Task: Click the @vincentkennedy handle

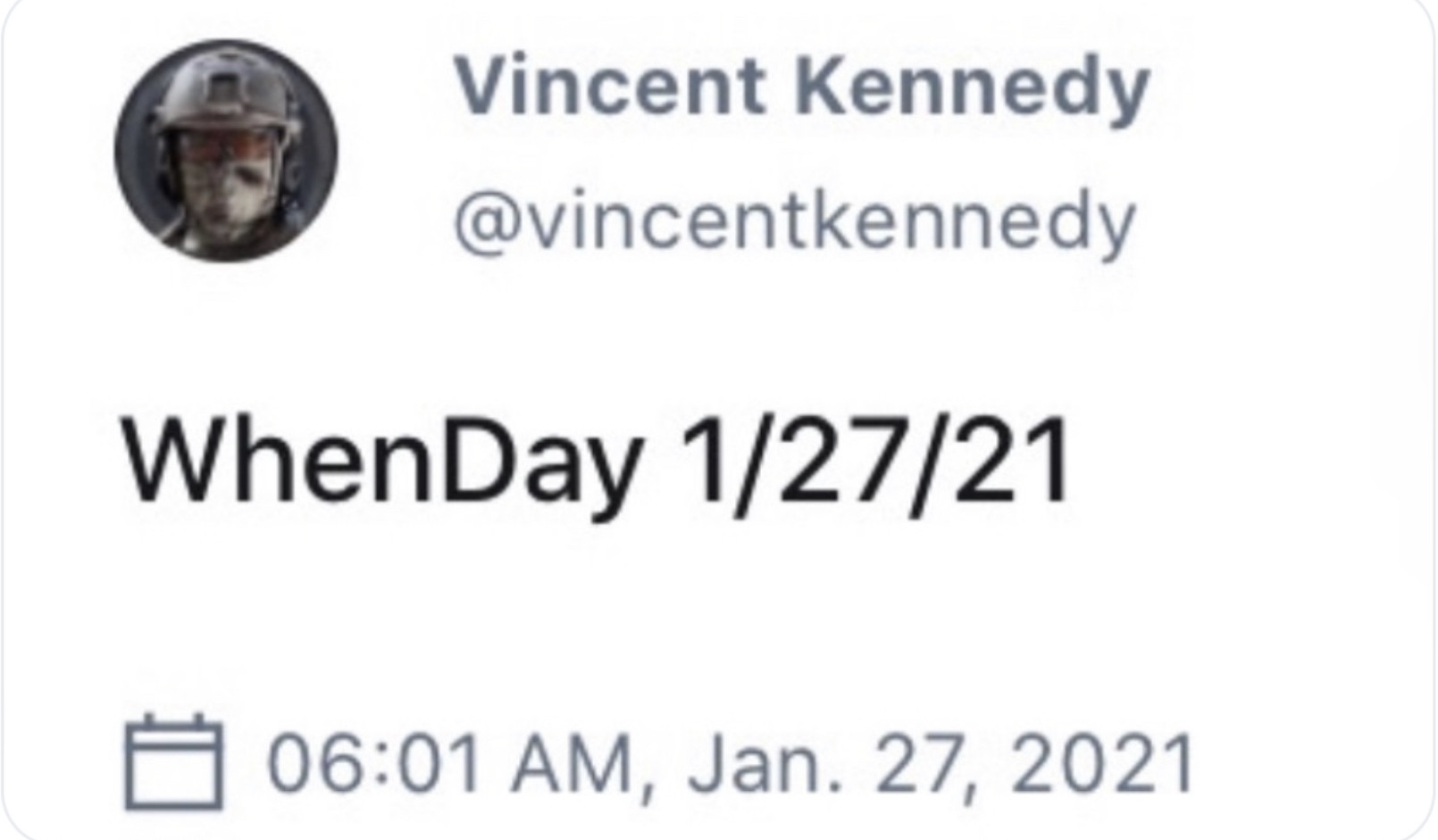Action: (794, 223)
